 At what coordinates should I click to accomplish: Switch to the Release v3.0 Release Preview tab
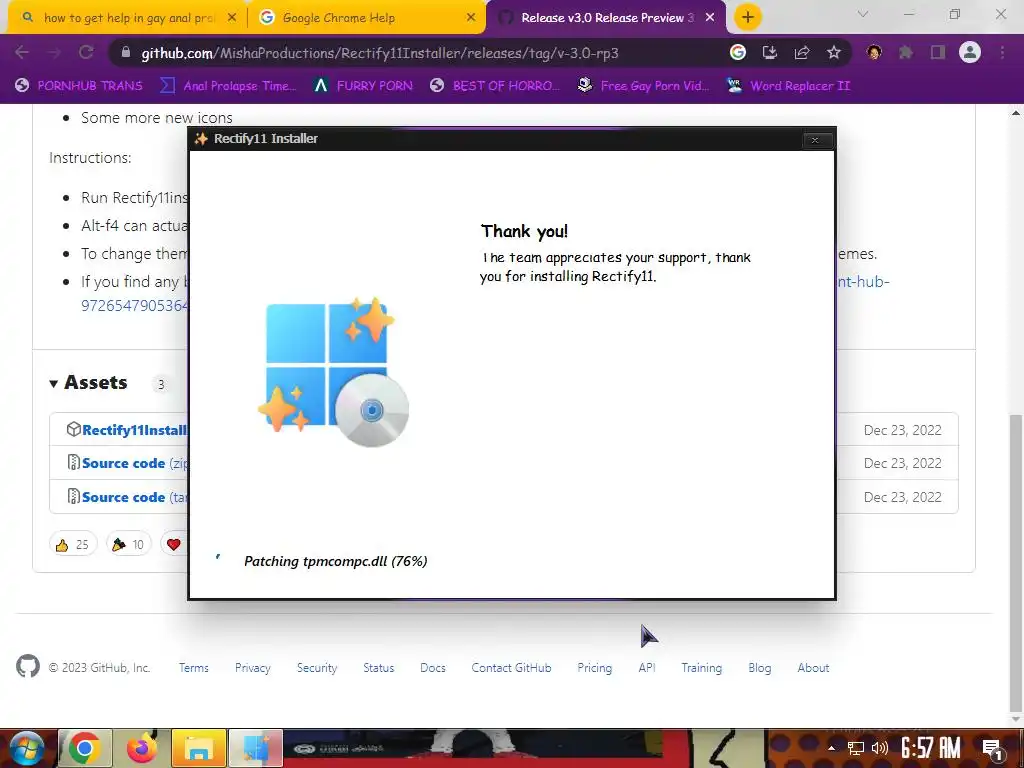605,18
